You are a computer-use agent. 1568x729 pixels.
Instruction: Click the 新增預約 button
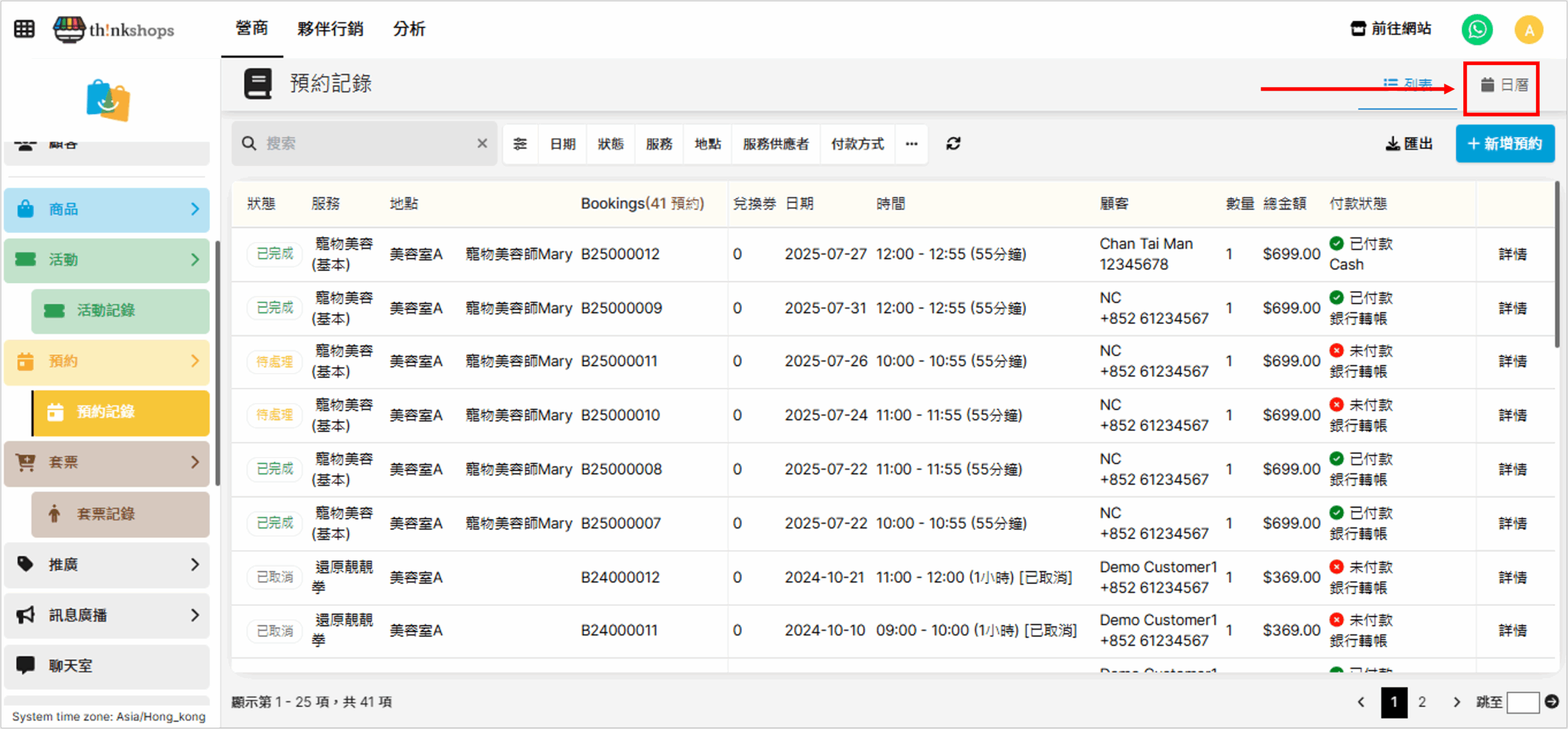[1504, 143]
